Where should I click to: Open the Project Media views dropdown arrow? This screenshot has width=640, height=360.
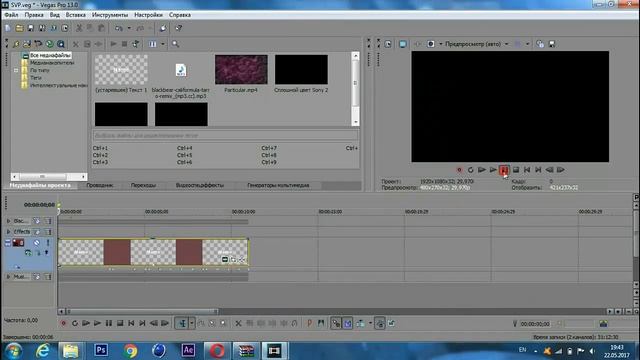[162, 44]
